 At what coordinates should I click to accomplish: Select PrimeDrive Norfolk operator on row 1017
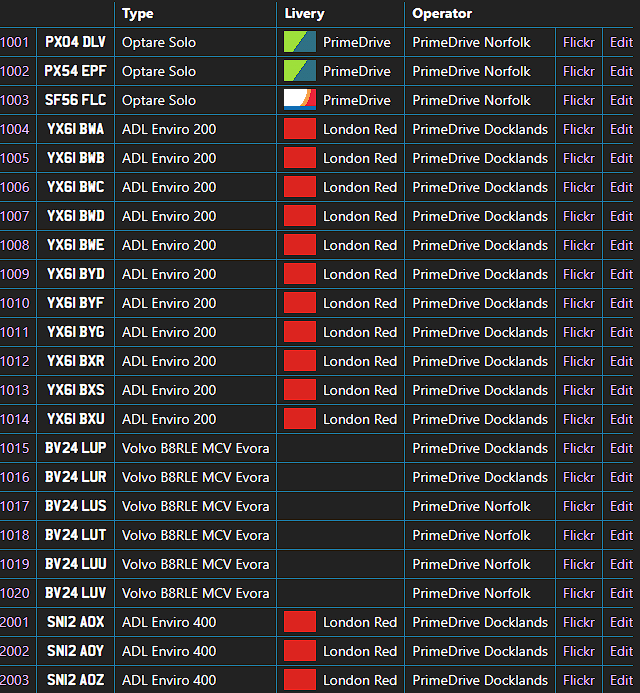pos(471,506)
